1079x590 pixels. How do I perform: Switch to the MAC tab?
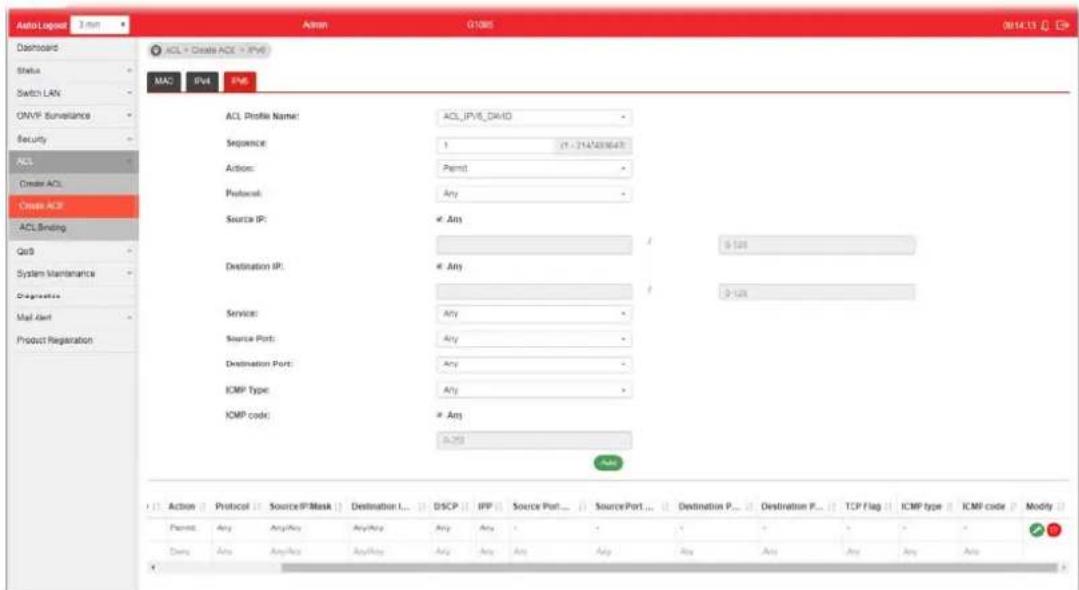[164, 81]
